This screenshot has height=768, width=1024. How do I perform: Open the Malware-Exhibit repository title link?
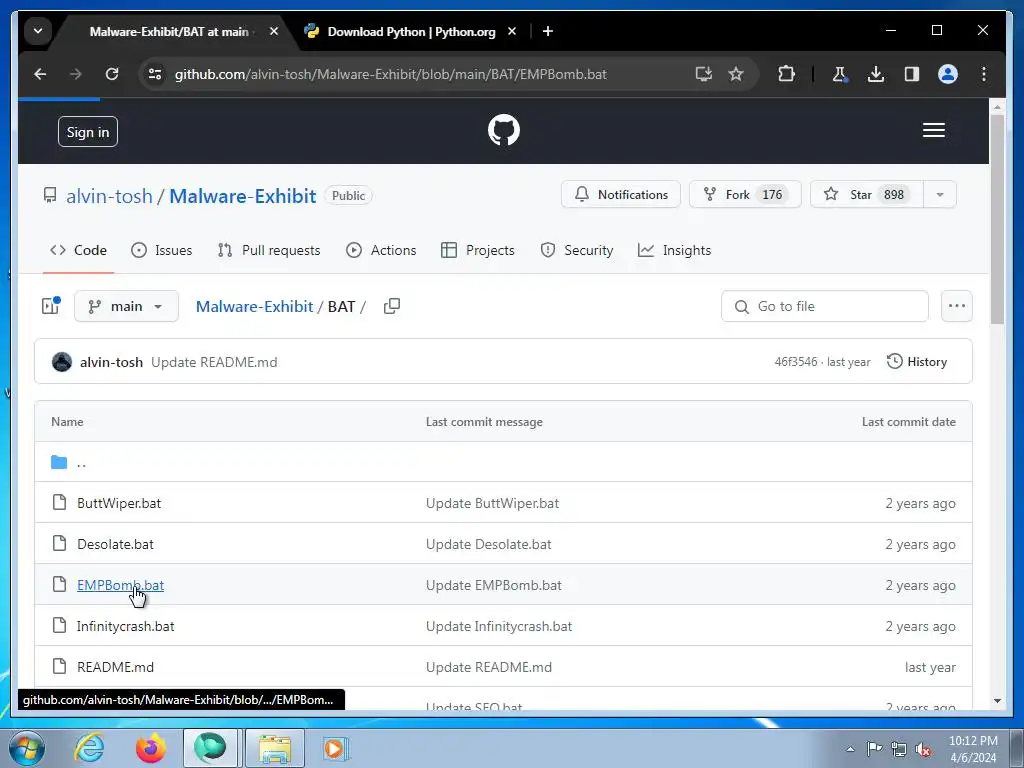(x=242, y=196)
